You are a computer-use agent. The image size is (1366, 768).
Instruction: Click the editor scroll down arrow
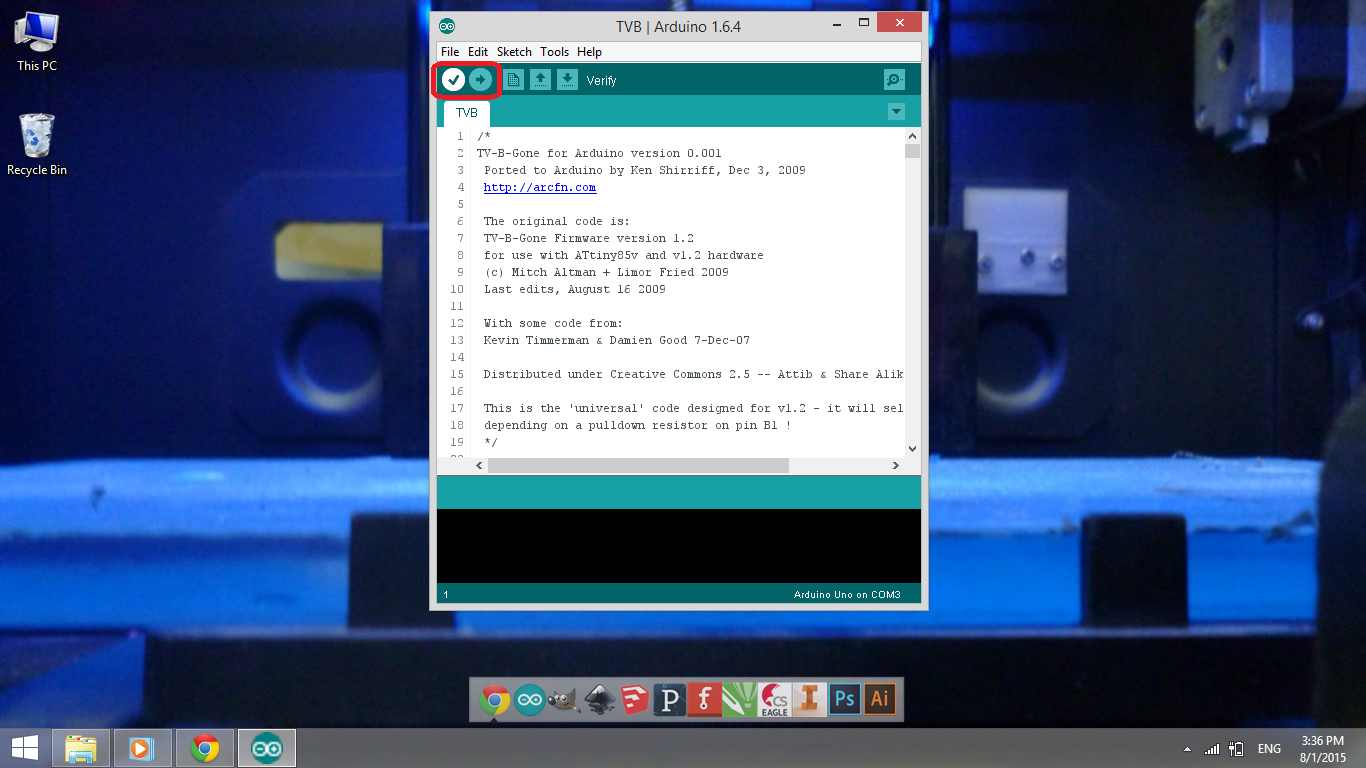(x=912, y=449)
